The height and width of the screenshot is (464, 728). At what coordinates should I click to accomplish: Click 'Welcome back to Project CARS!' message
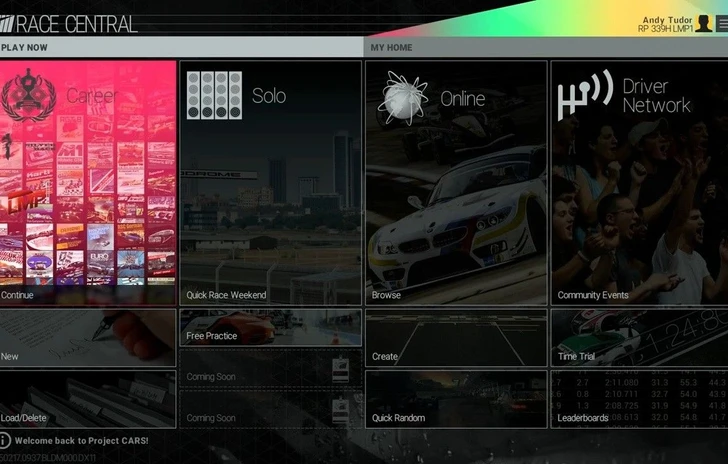tap(81, 441)
